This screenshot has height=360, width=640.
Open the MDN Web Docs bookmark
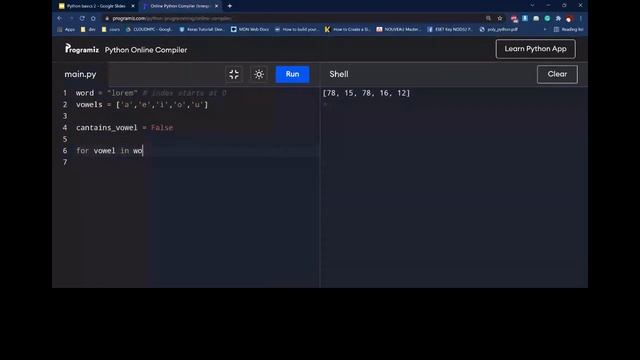(250, 29)
